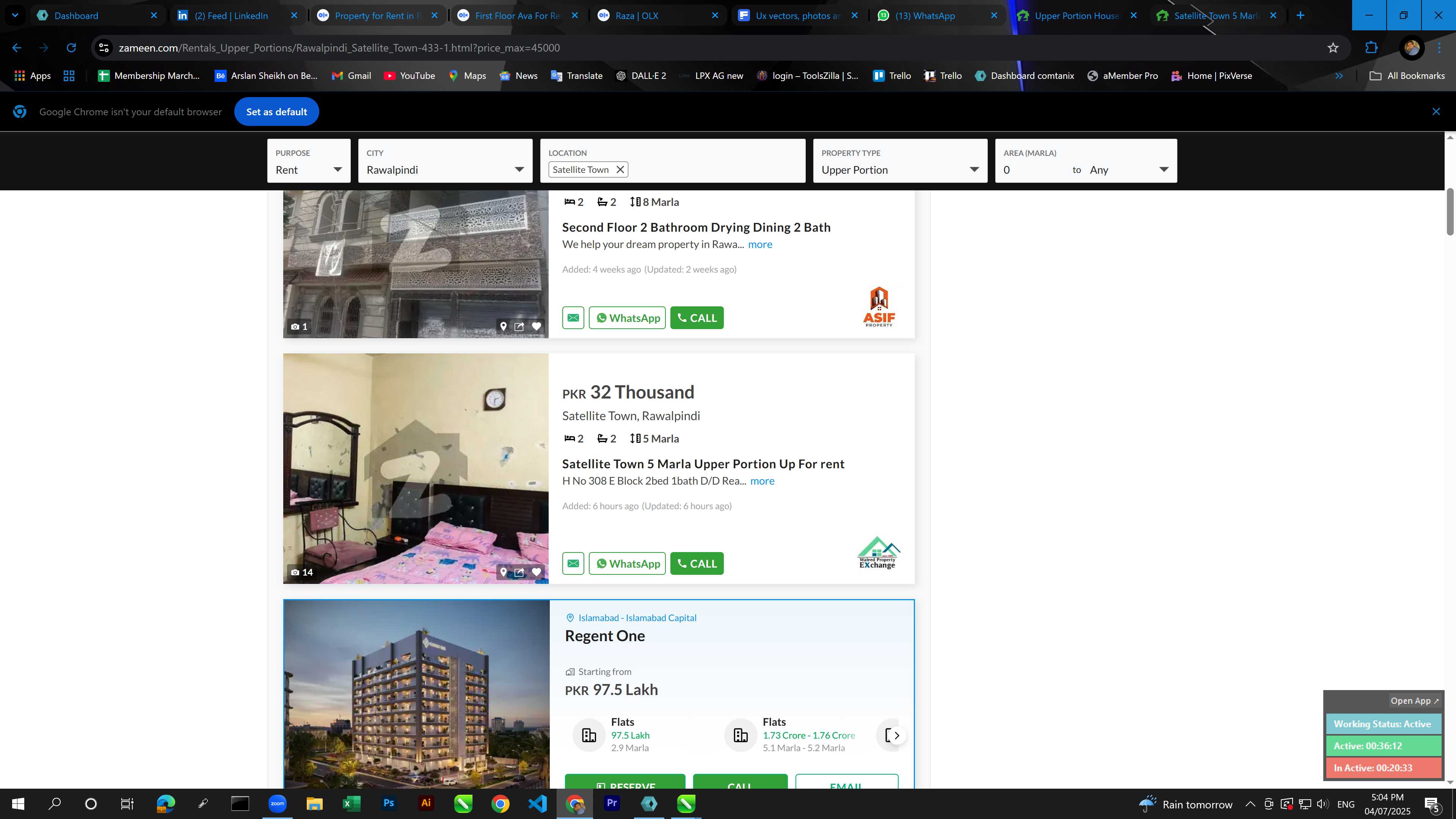Switch to the Feed LinkedIn tab
This screenshot has width=1456, height=819.
pyautogui.click(x=237, y=16)
